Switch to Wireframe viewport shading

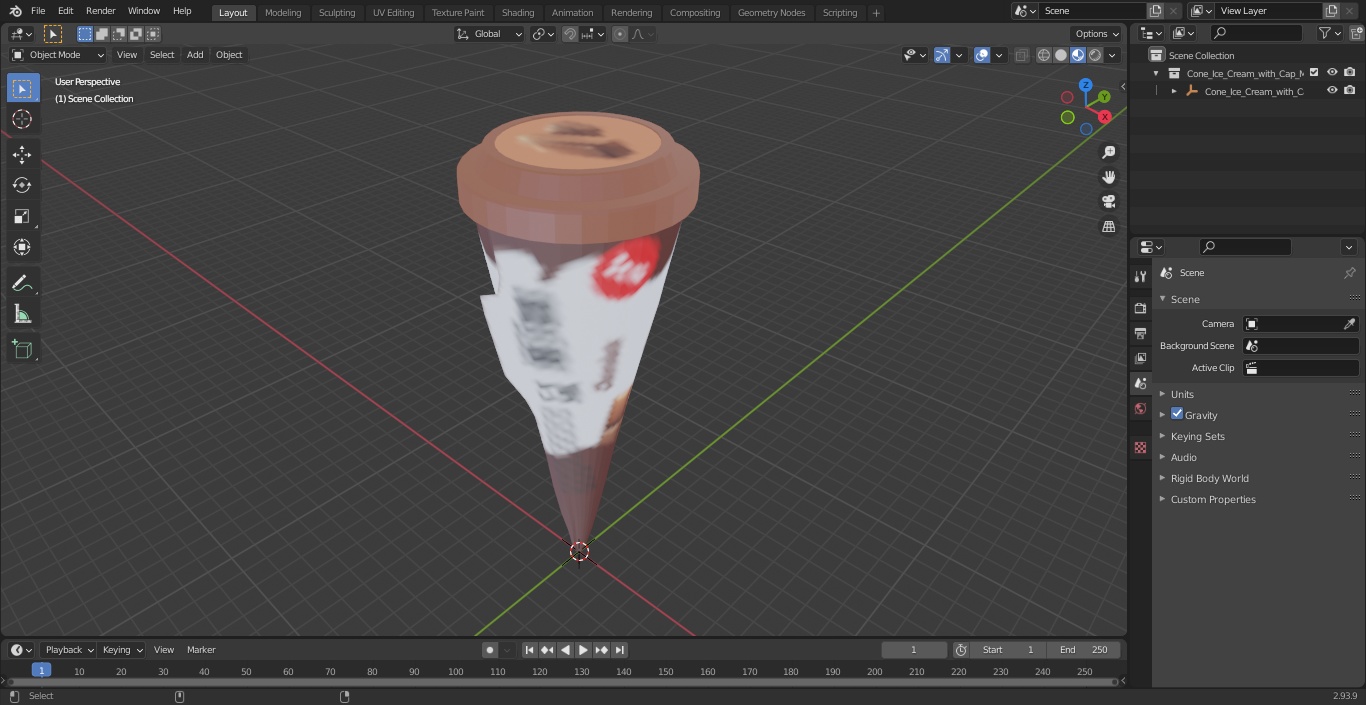point(1044,55)
